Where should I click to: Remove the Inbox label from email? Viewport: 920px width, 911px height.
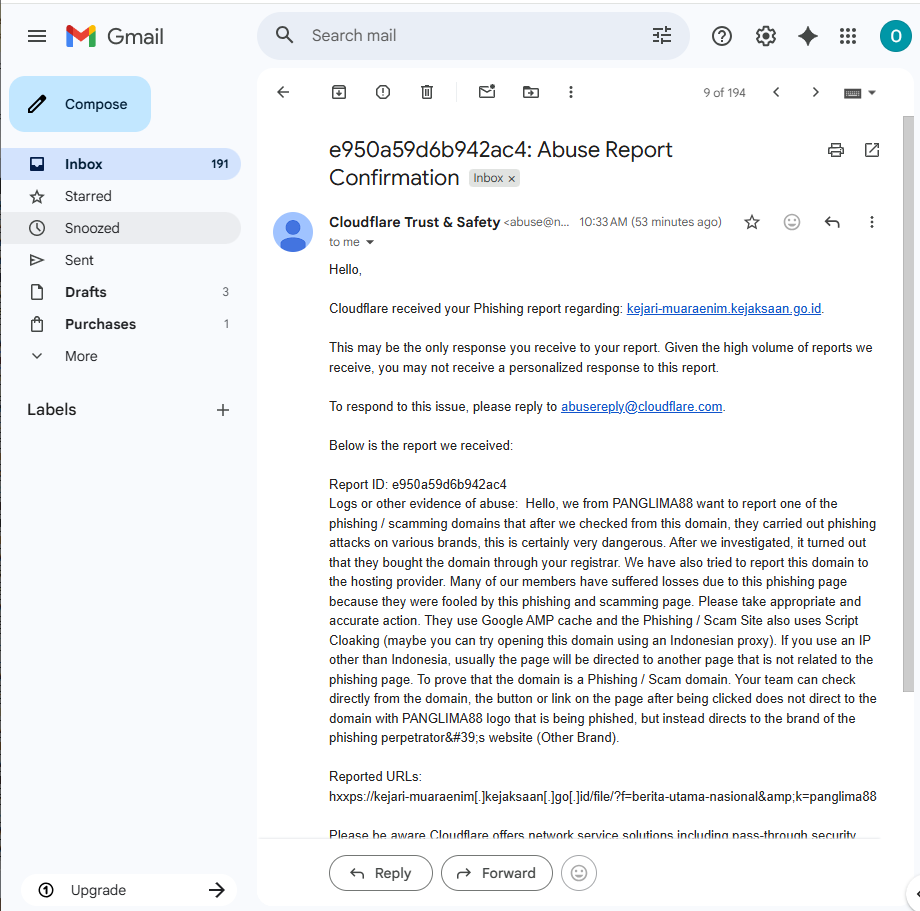(x=512, y=179)
